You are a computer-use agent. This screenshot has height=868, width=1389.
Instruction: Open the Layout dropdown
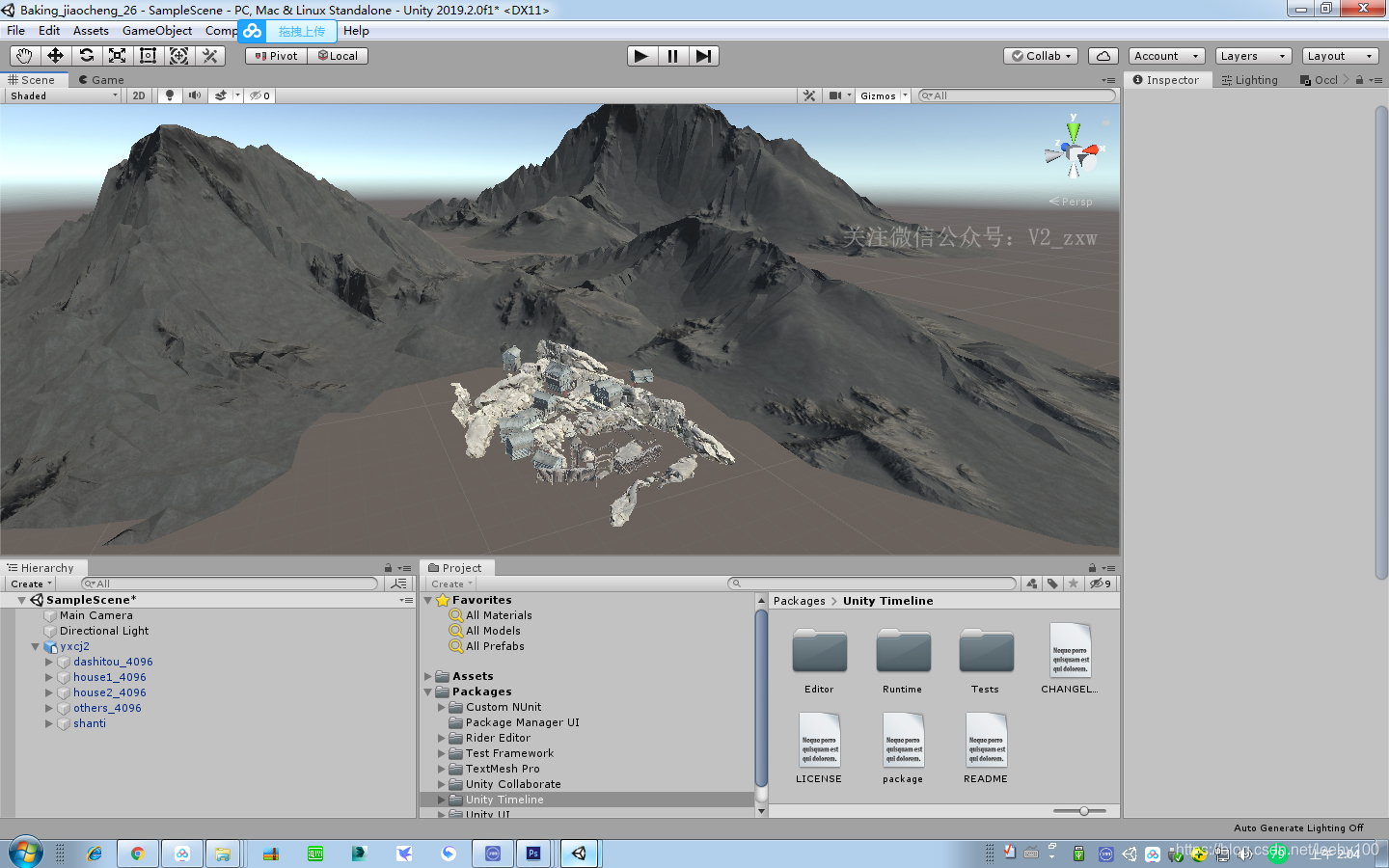click(x=1340, y=56)
